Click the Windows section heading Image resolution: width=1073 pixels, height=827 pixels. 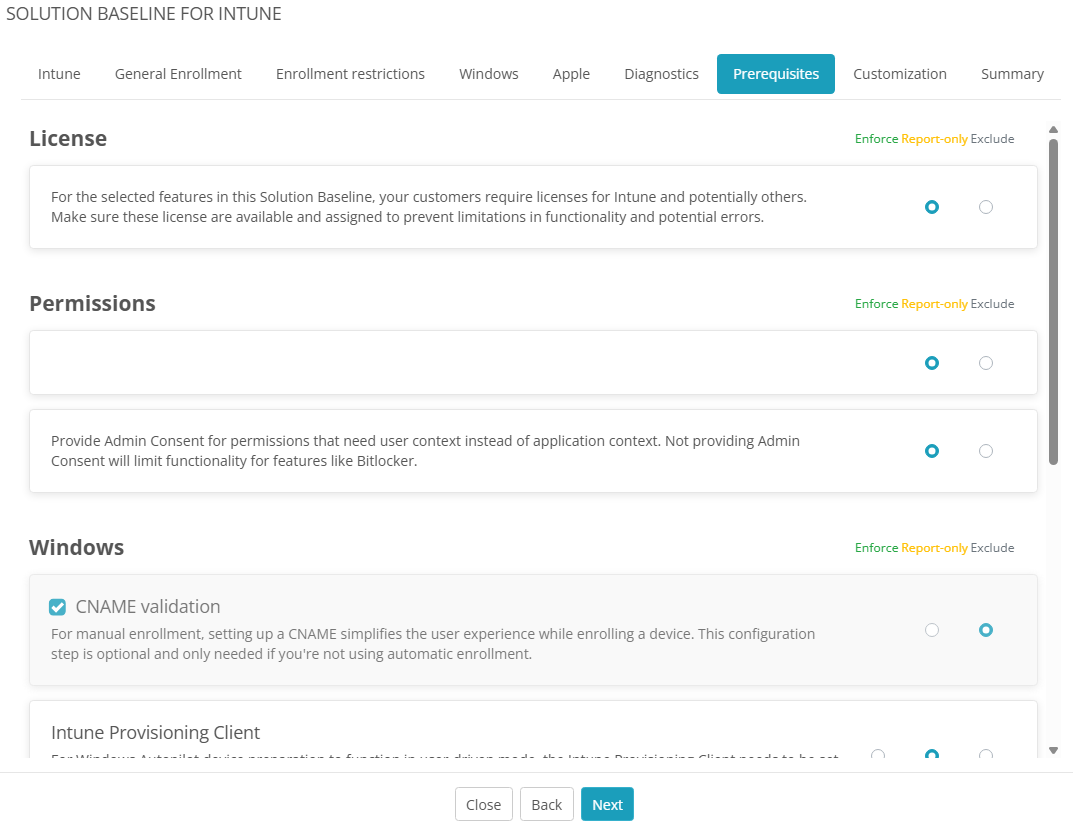(x=77, y=548)
